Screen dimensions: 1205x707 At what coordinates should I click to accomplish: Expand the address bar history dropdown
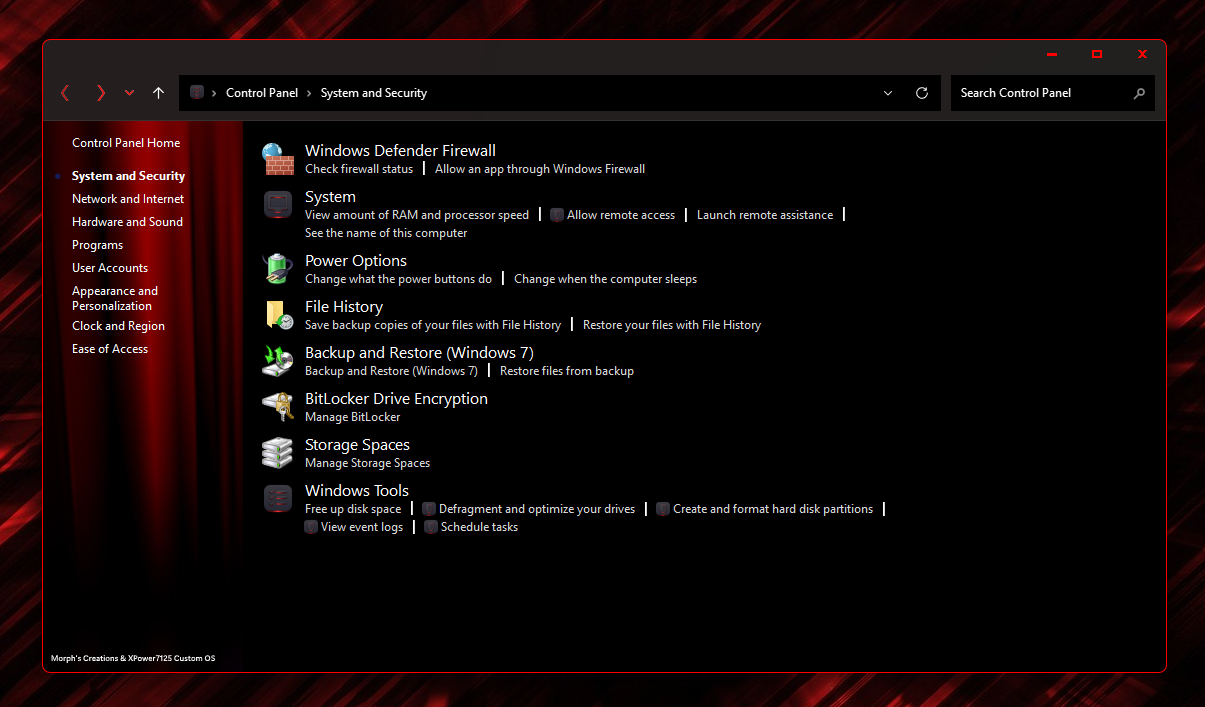pyautogui.click(x=888, y=93)
